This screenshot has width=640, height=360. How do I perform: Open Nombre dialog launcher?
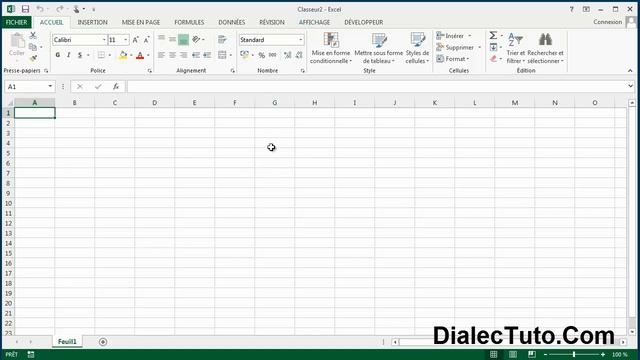coord(302,71)
